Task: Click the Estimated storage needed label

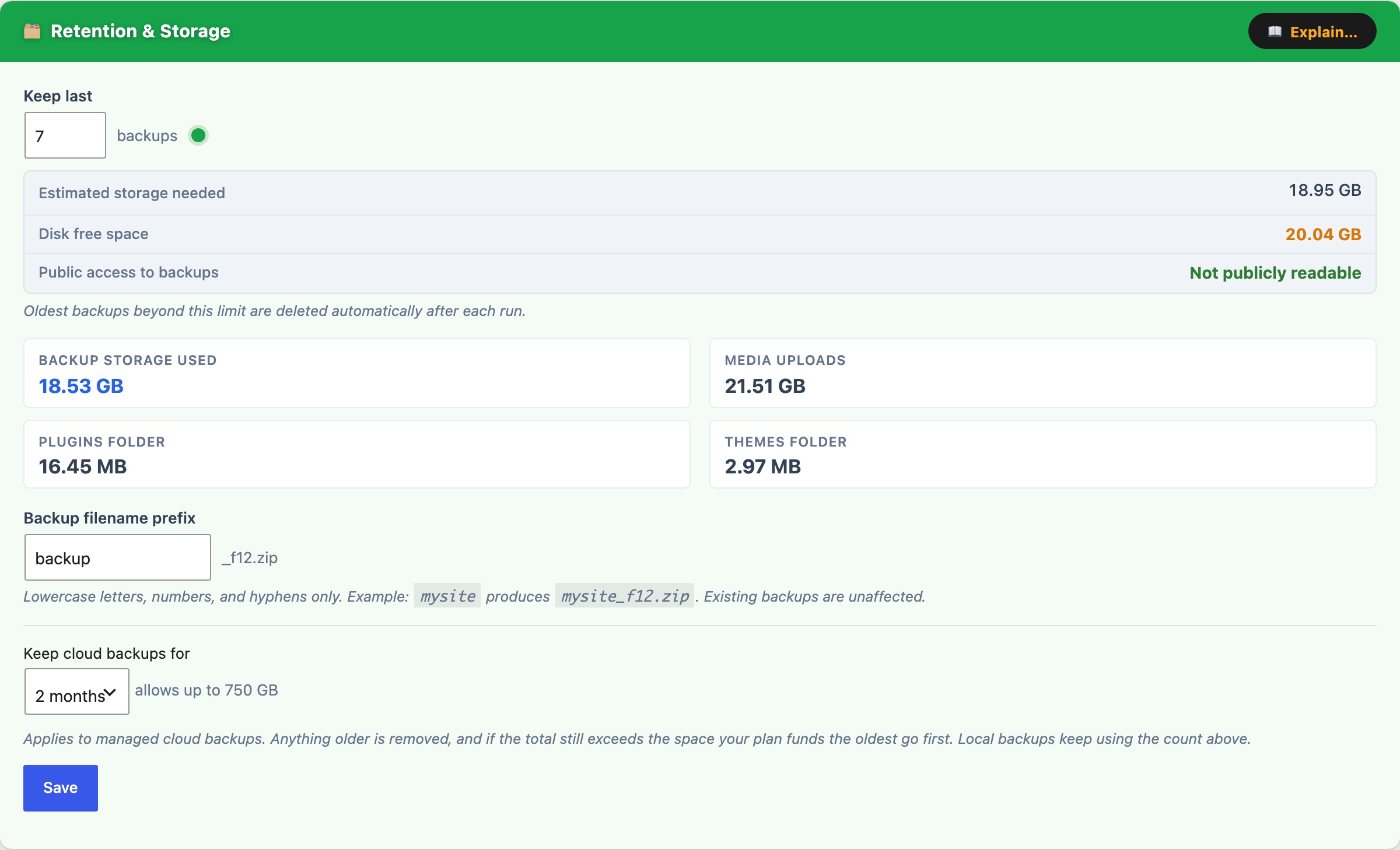Action: coord(132,193)
